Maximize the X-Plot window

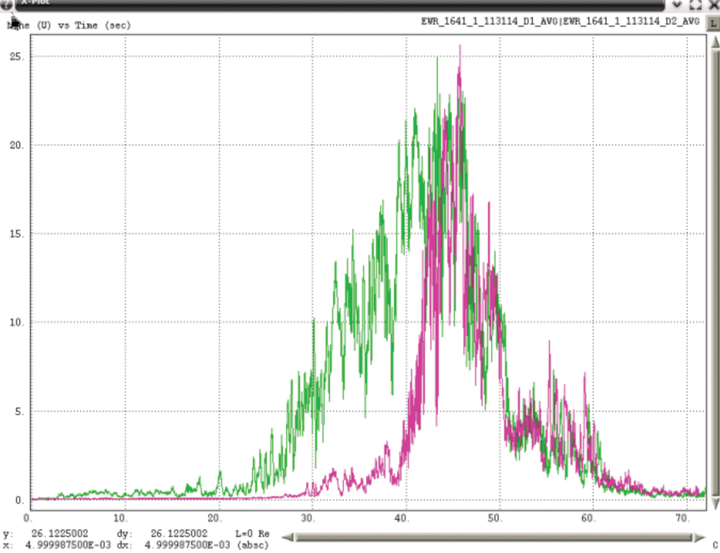[695, 5]
